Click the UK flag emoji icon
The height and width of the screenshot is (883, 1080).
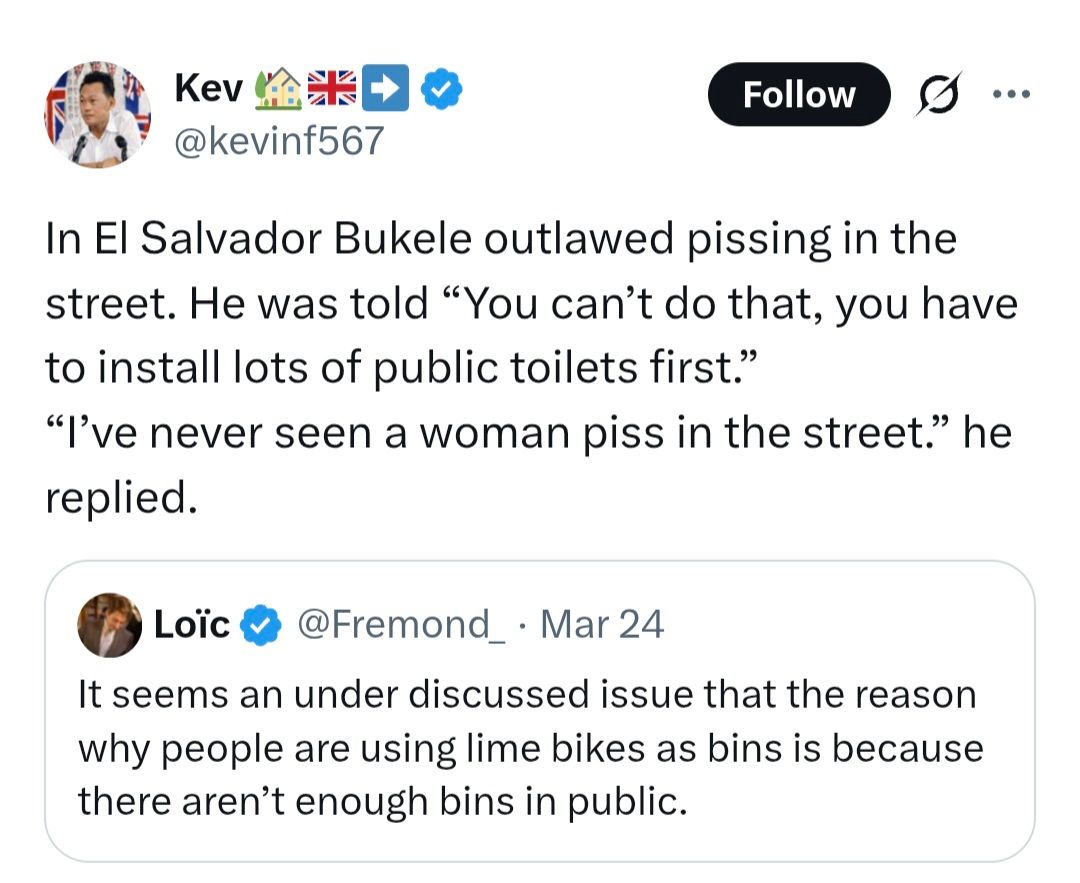coord(332,90)
